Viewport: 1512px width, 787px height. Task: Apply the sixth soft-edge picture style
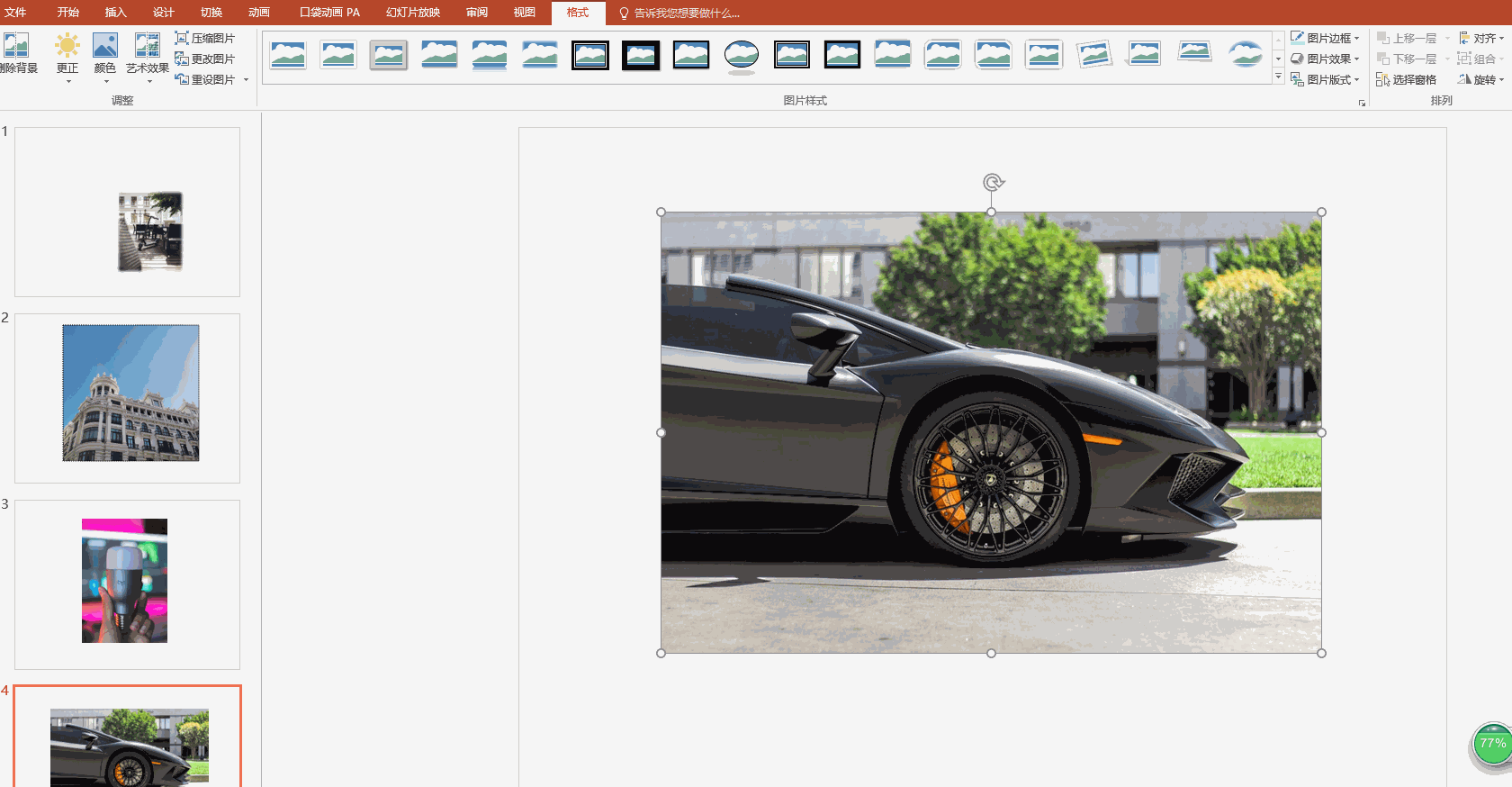[540, 55]
